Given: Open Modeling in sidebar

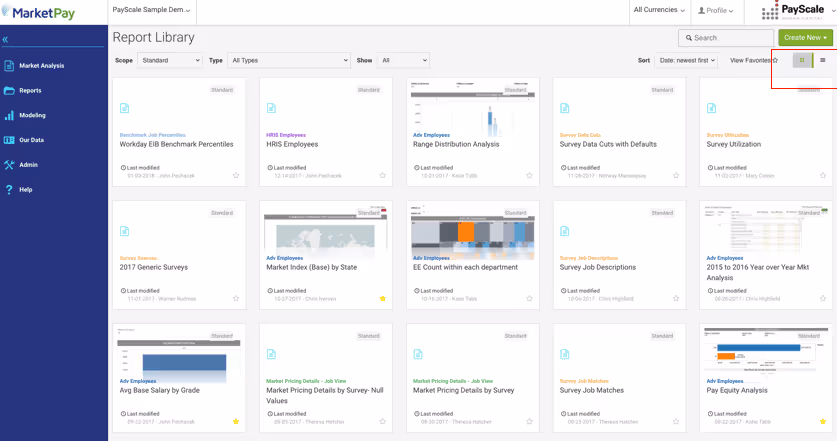Looking at the screenshot, I should 32,115.
